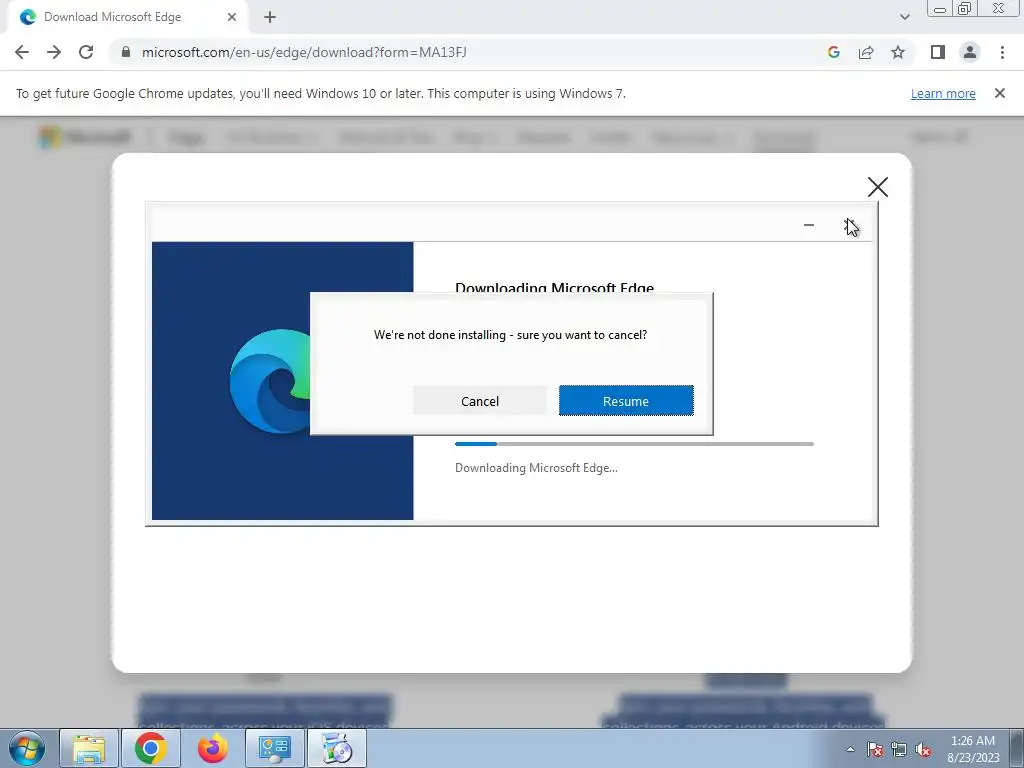
Task: Open the Learn more link
Action: pyautogui.click(x=943, y=93)
